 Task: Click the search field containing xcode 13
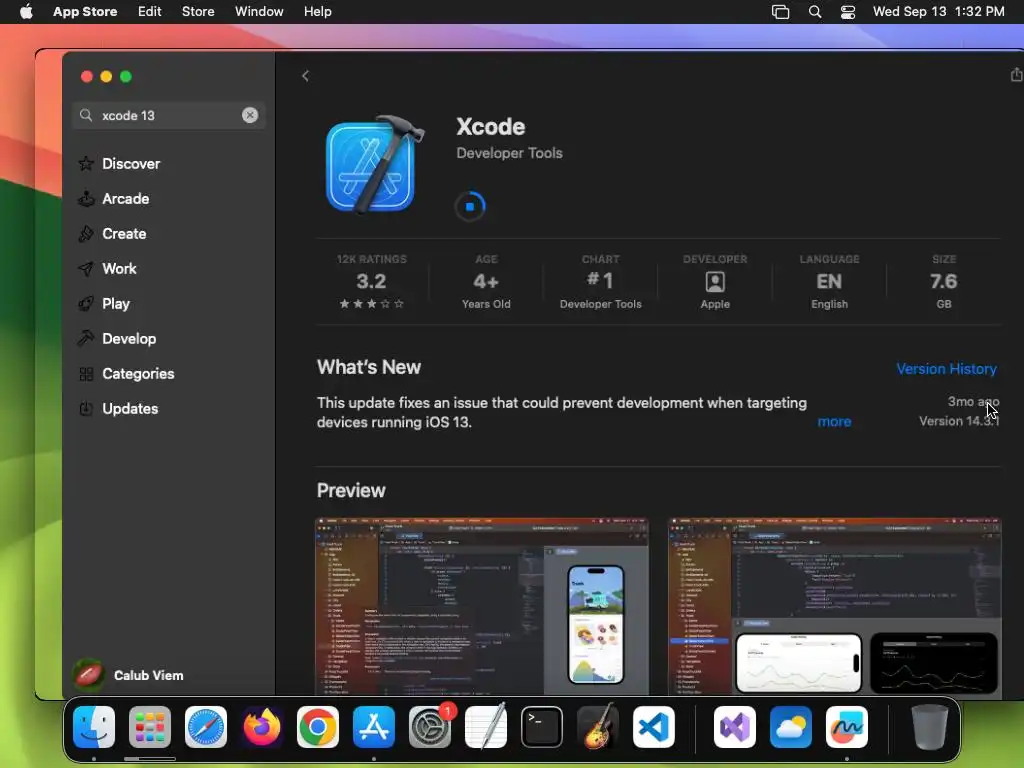coord(168,116)
